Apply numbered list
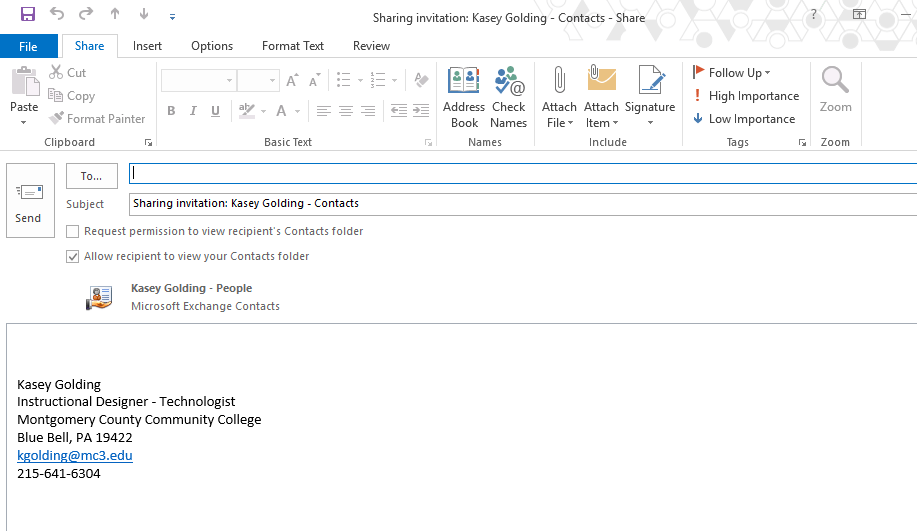The height and width of the screenshot is (531, 917). 378,80
